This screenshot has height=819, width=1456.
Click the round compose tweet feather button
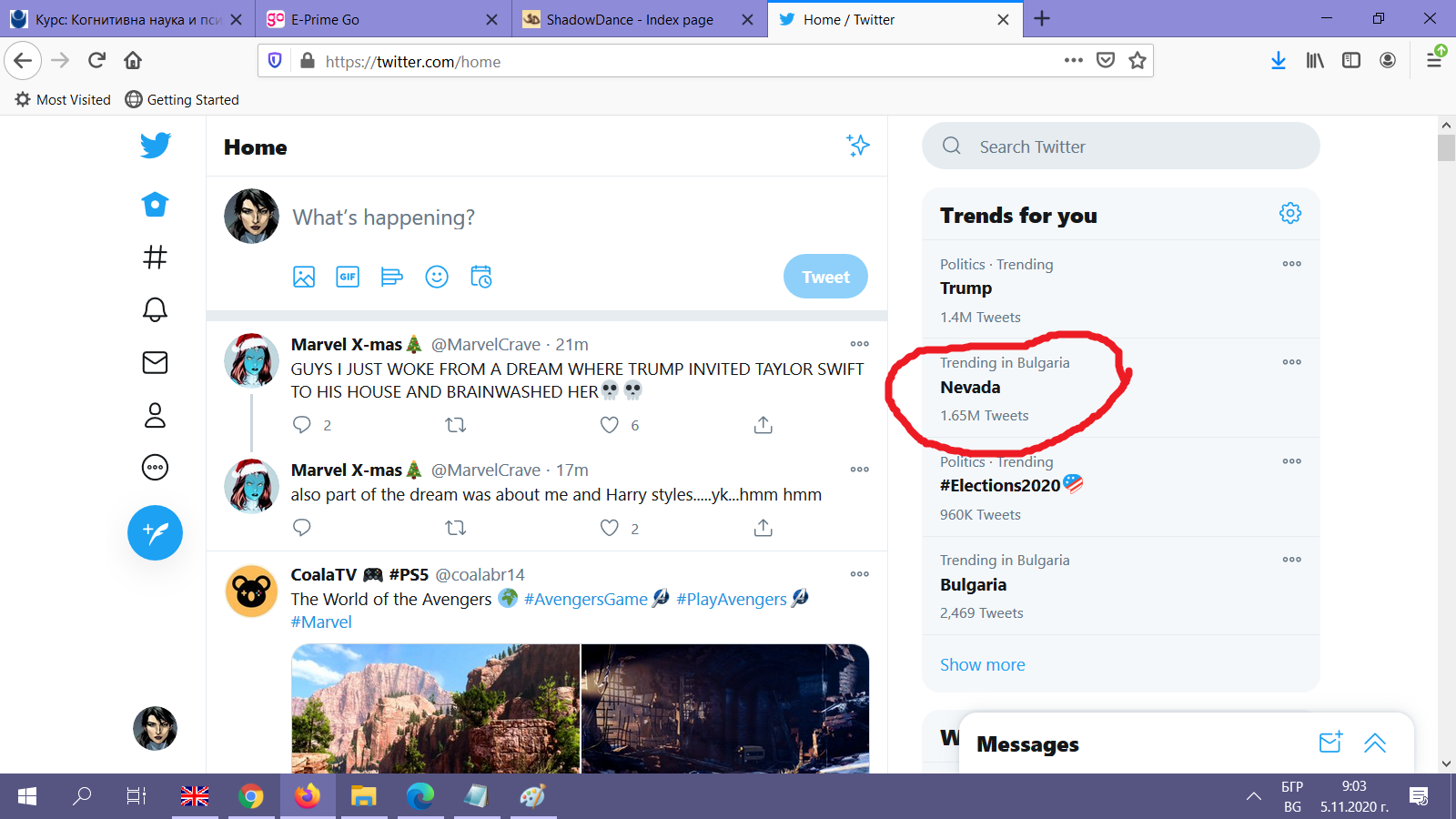point(156,532)
